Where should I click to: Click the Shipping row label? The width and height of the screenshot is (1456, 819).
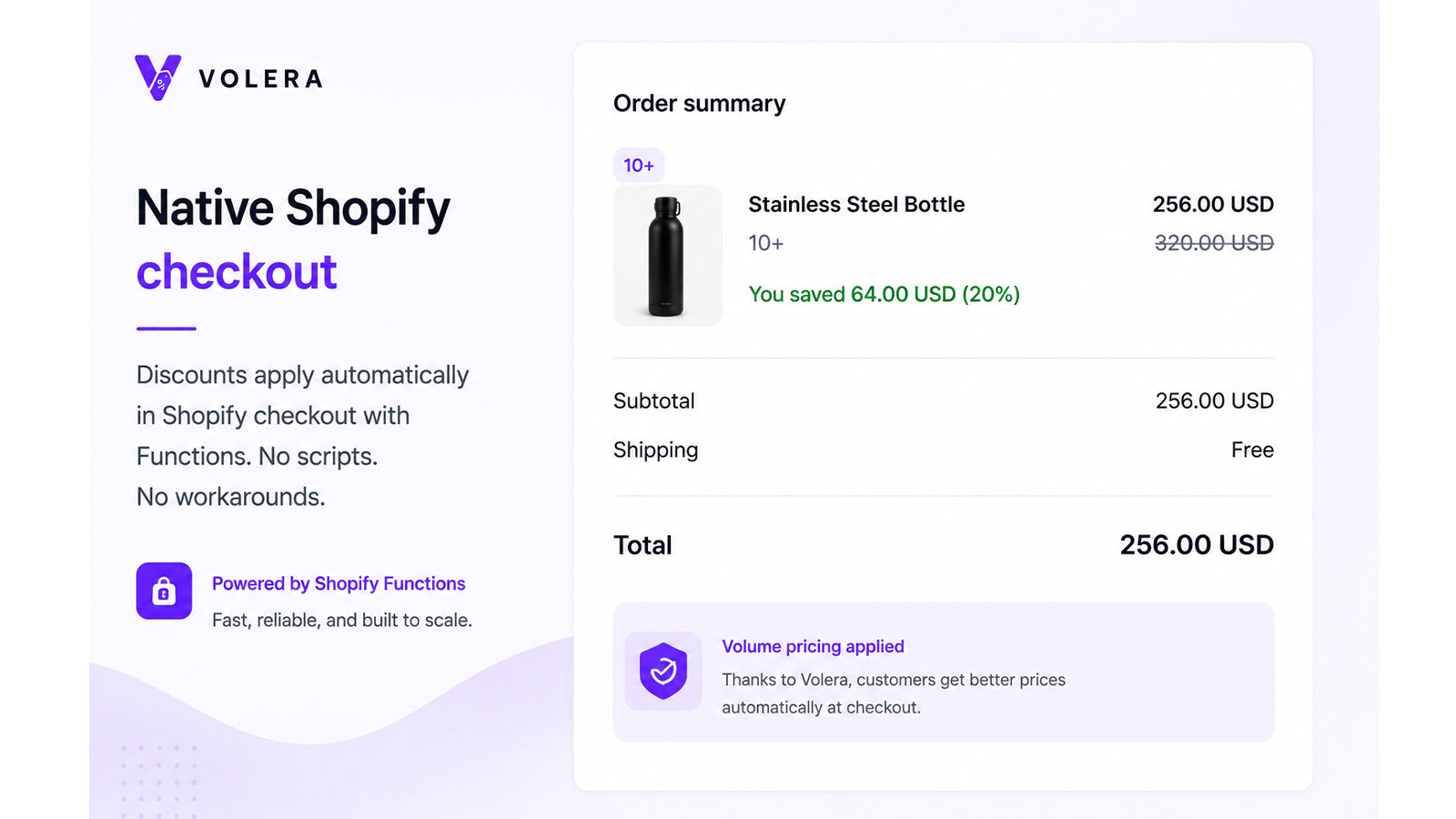pyautogui.click(x=655, y=450)
